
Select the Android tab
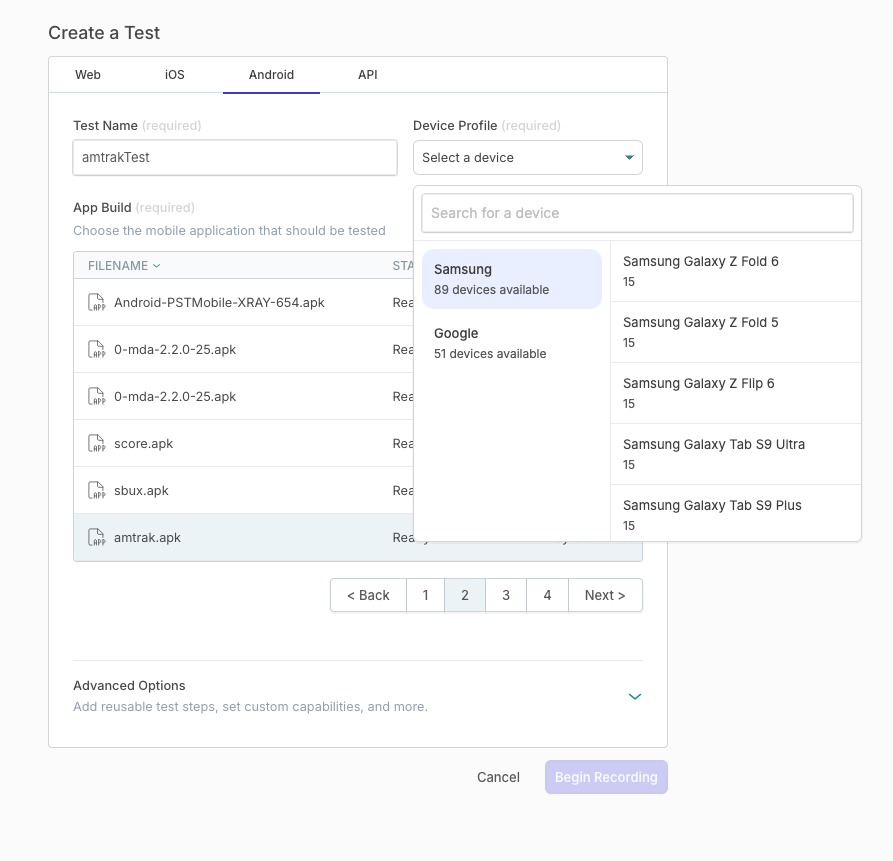[271, 75]
